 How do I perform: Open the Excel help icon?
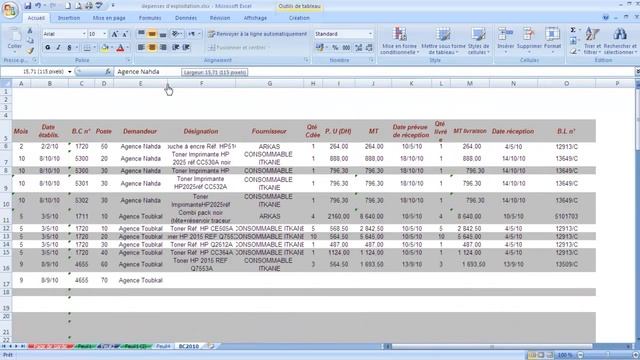(x=606, y=18)
